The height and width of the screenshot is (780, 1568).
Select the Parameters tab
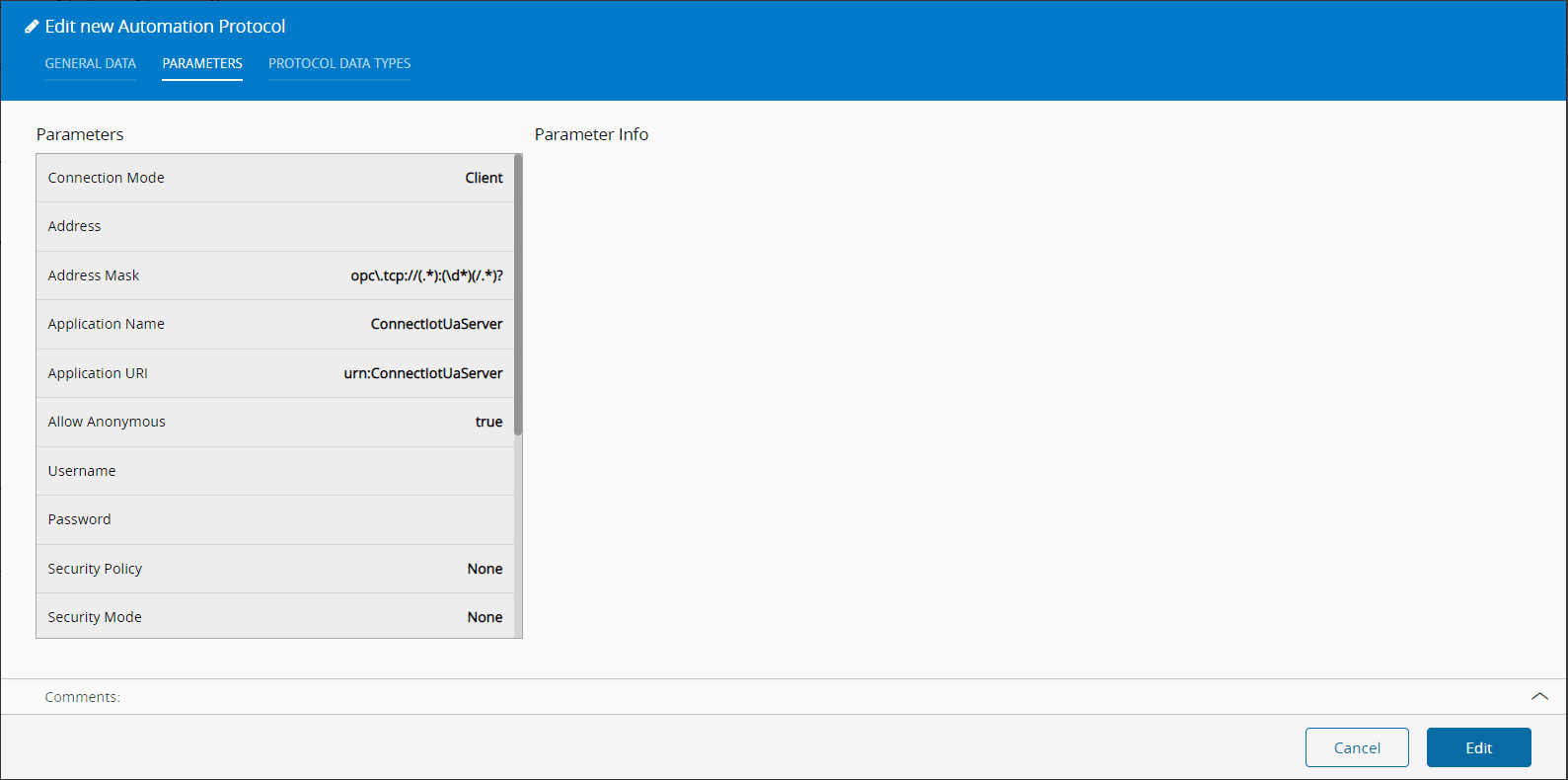coord(202,63)
